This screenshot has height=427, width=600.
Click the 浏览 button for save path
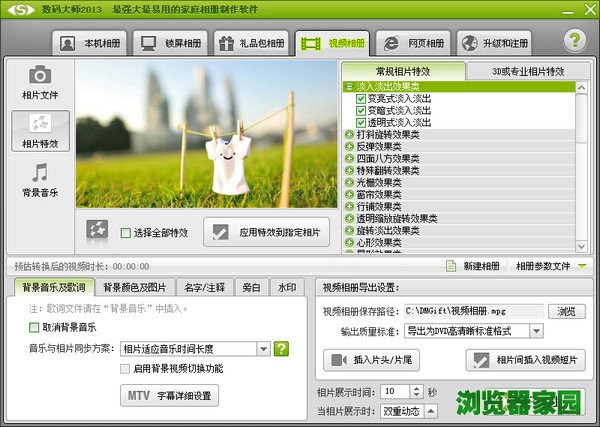tap(566, 311)
